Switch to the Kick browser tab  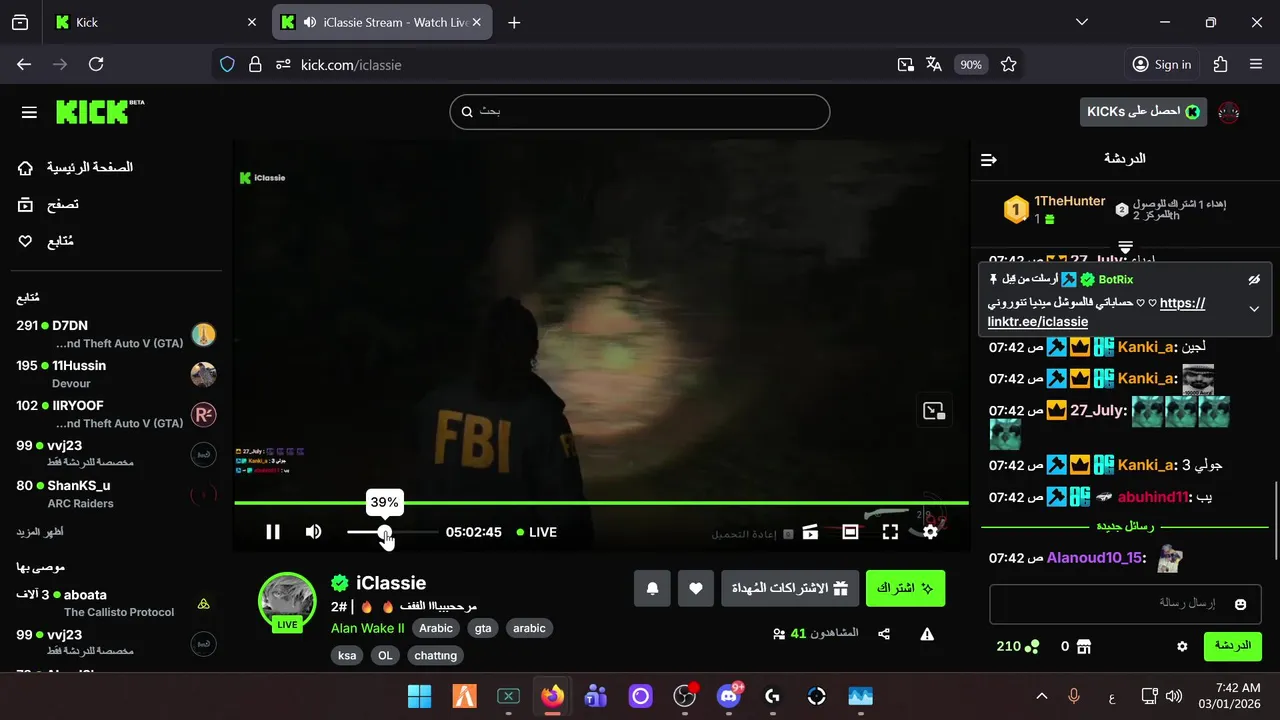coord(157,22)
